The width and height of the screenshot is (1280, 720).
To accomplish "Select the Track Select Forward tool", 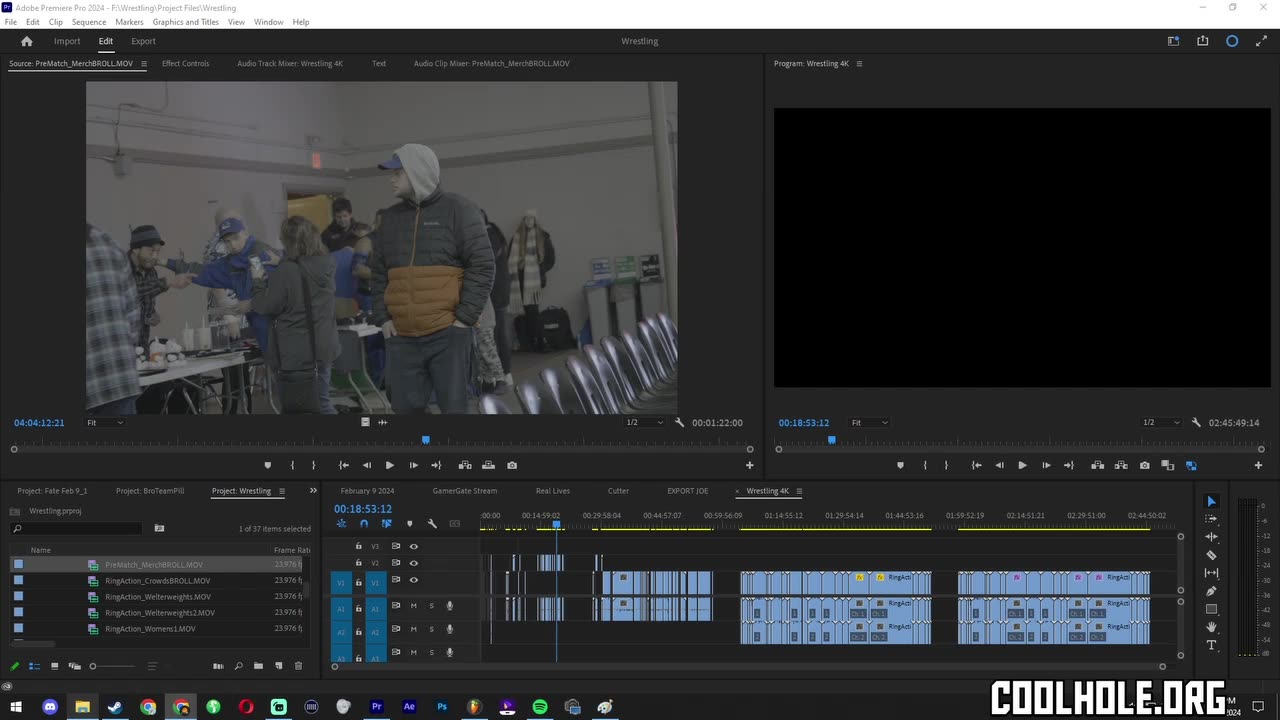I will pyautogui.click(x=1211, y=519).
